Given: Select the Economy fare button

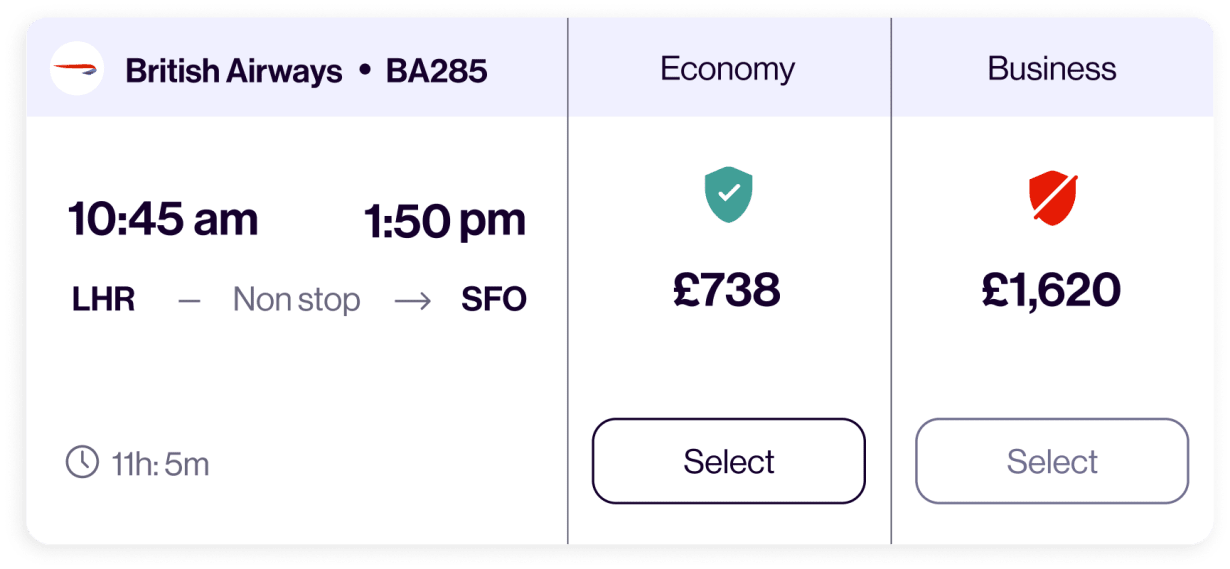Looking at the screenshot, I should point(728,461).
